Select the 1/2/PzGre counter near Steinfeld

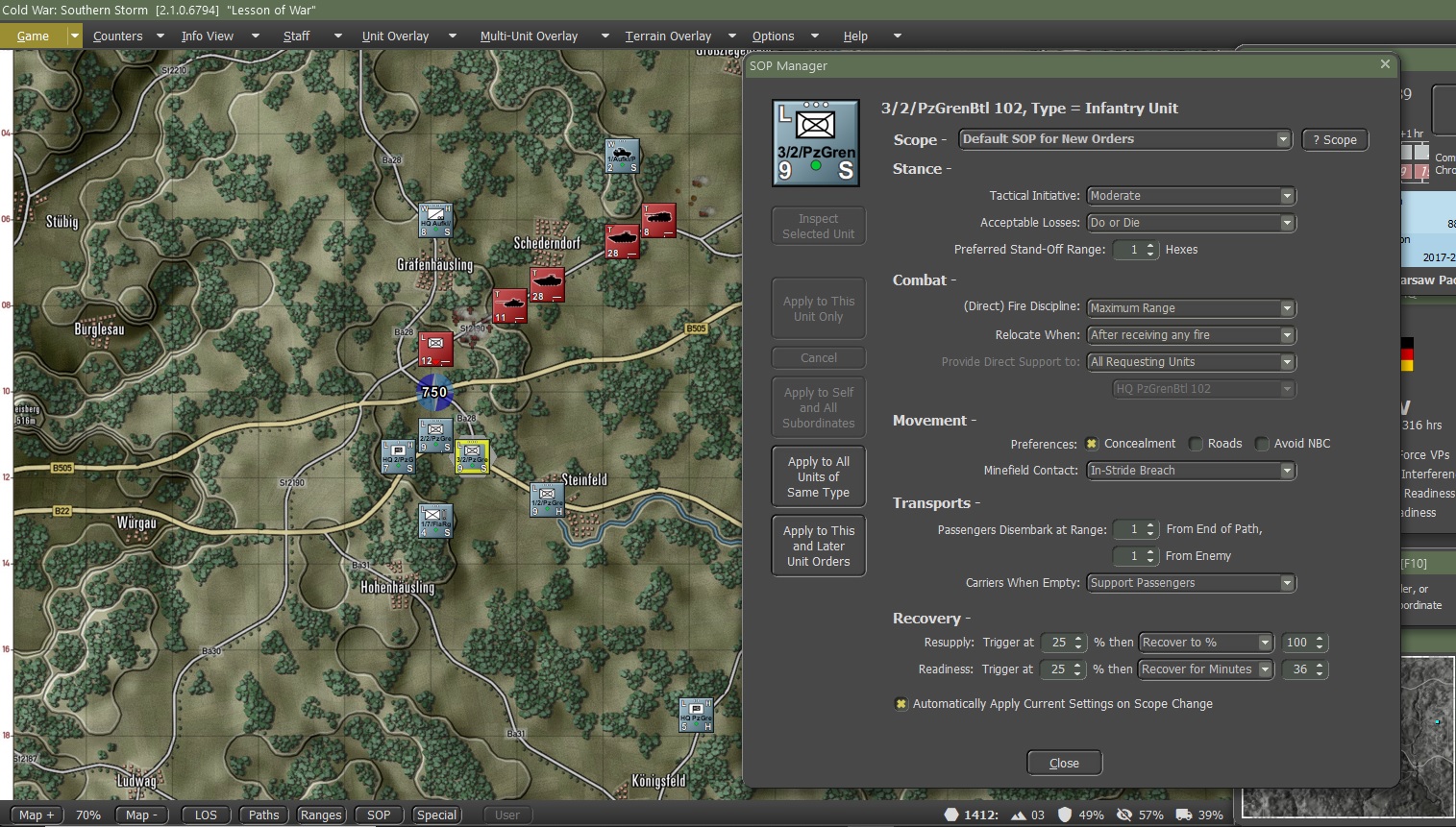(547, 499)
